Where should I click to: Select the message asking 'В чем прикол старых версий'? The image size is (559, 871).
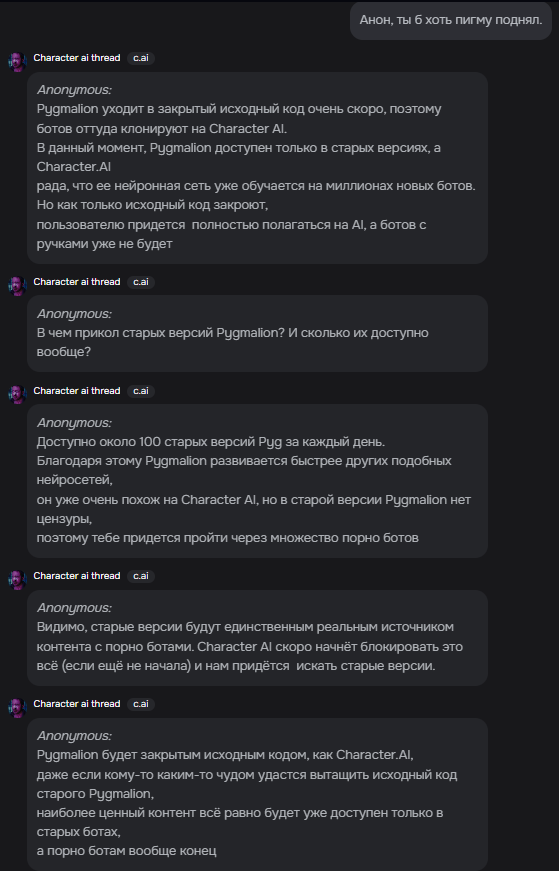[257, 333]
